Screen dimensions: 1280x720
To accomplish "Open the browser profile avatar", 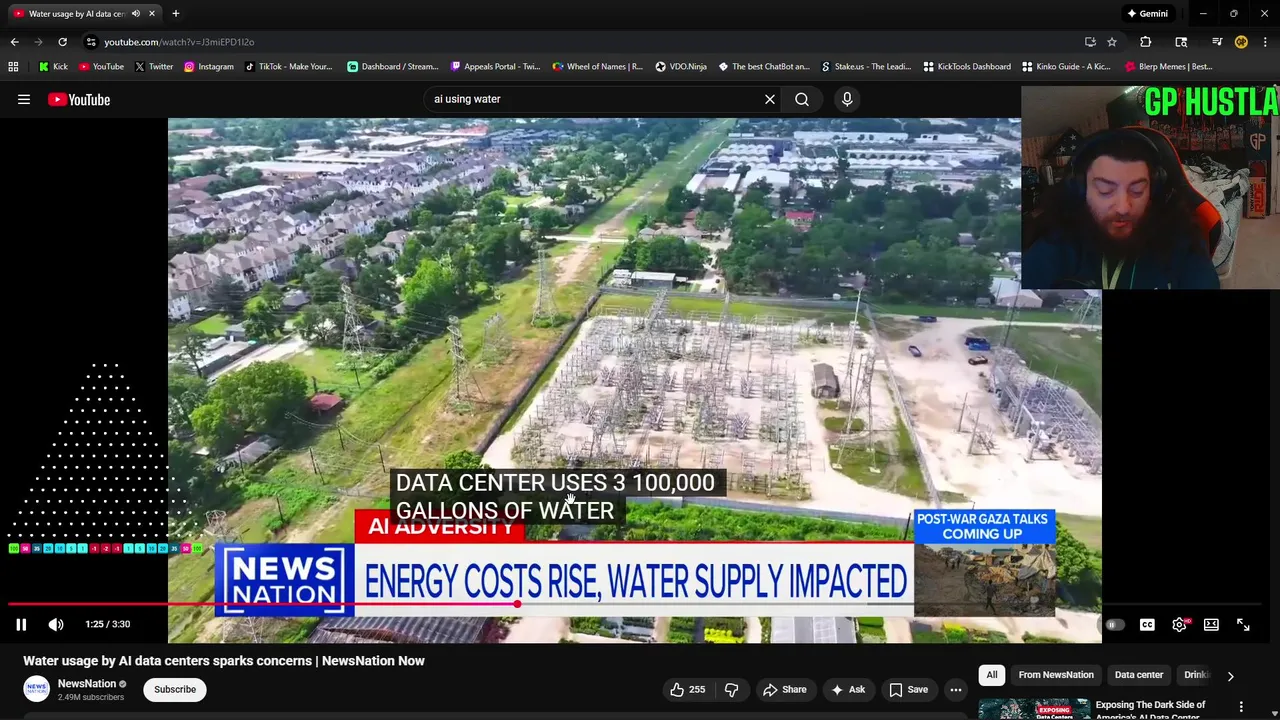I will (1241, 42).
